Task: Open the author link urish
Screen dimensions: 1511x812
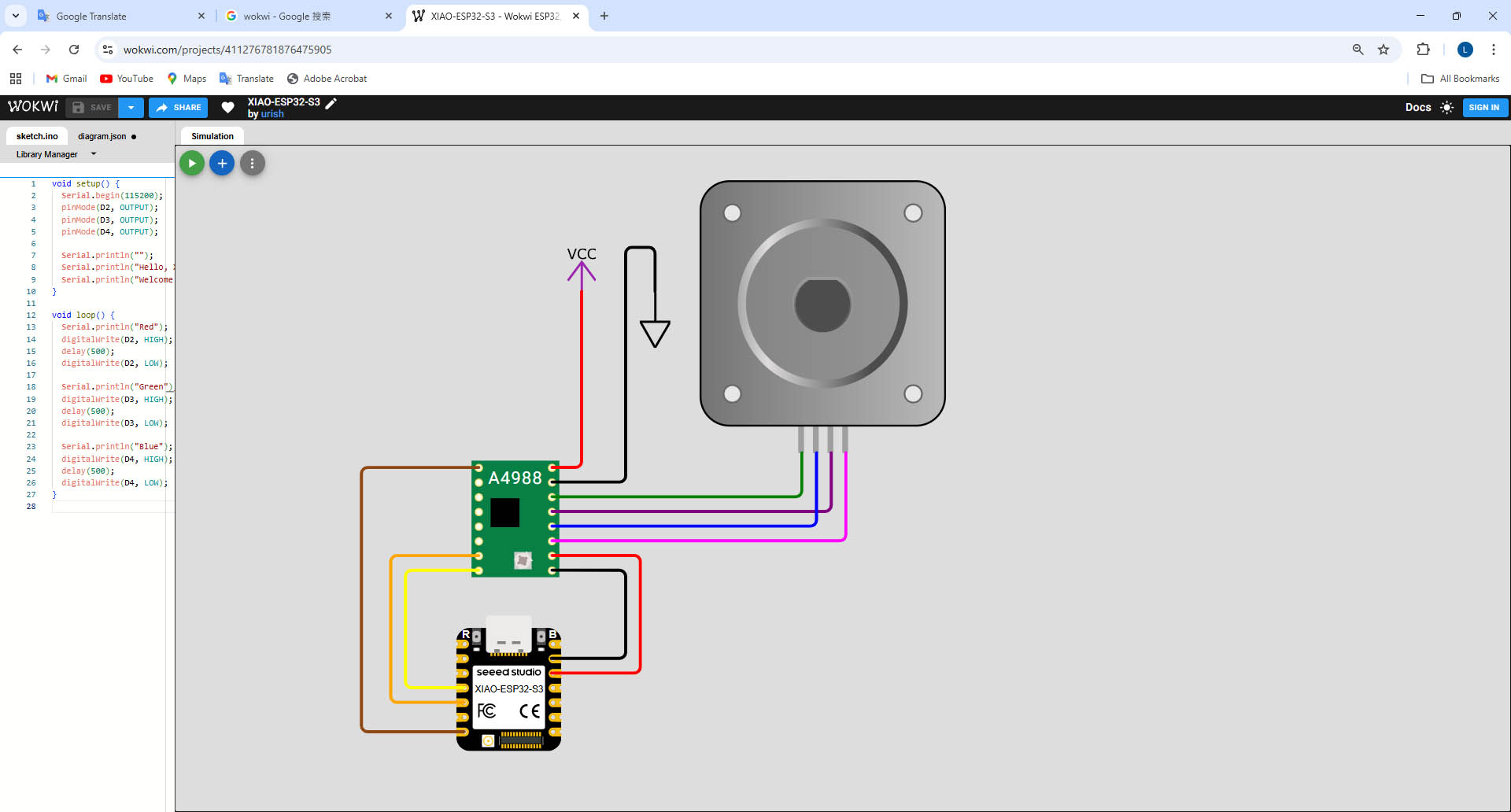Action: coord(272,114)
